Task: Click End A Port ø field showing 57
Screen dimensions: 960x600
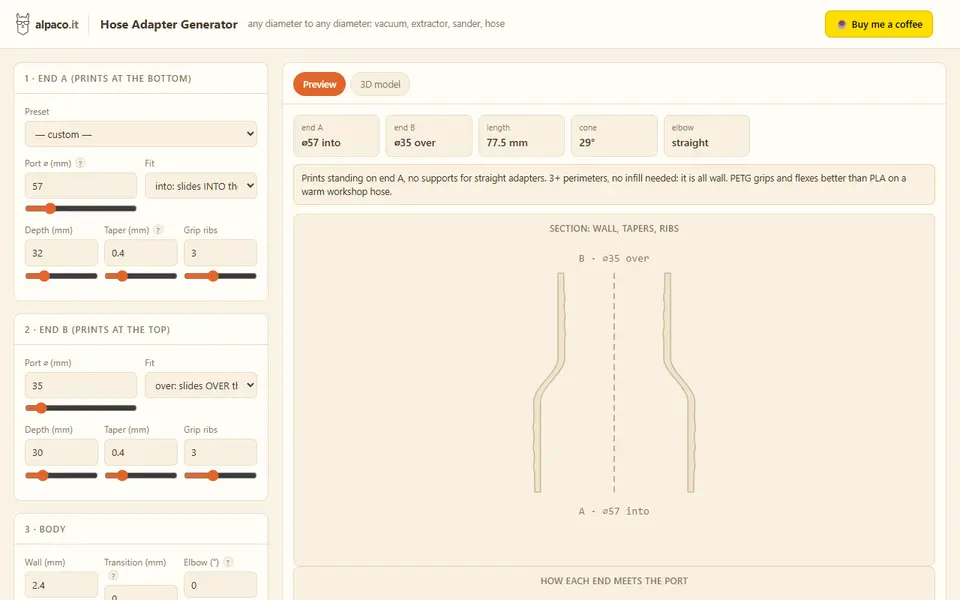Action: [81, 186]
